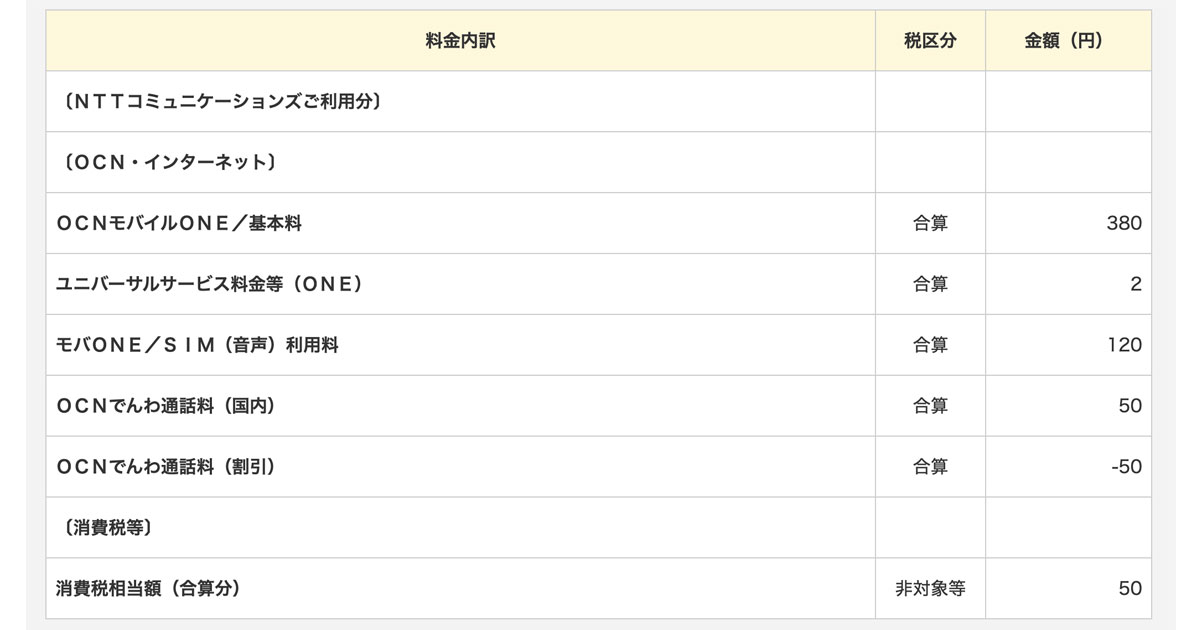This screenshot has height=630, width=1200.
Task: Click 合算 in the OCNモバイルONE／基本料 row
Action: pyautogui.click(x=930, y=223)
